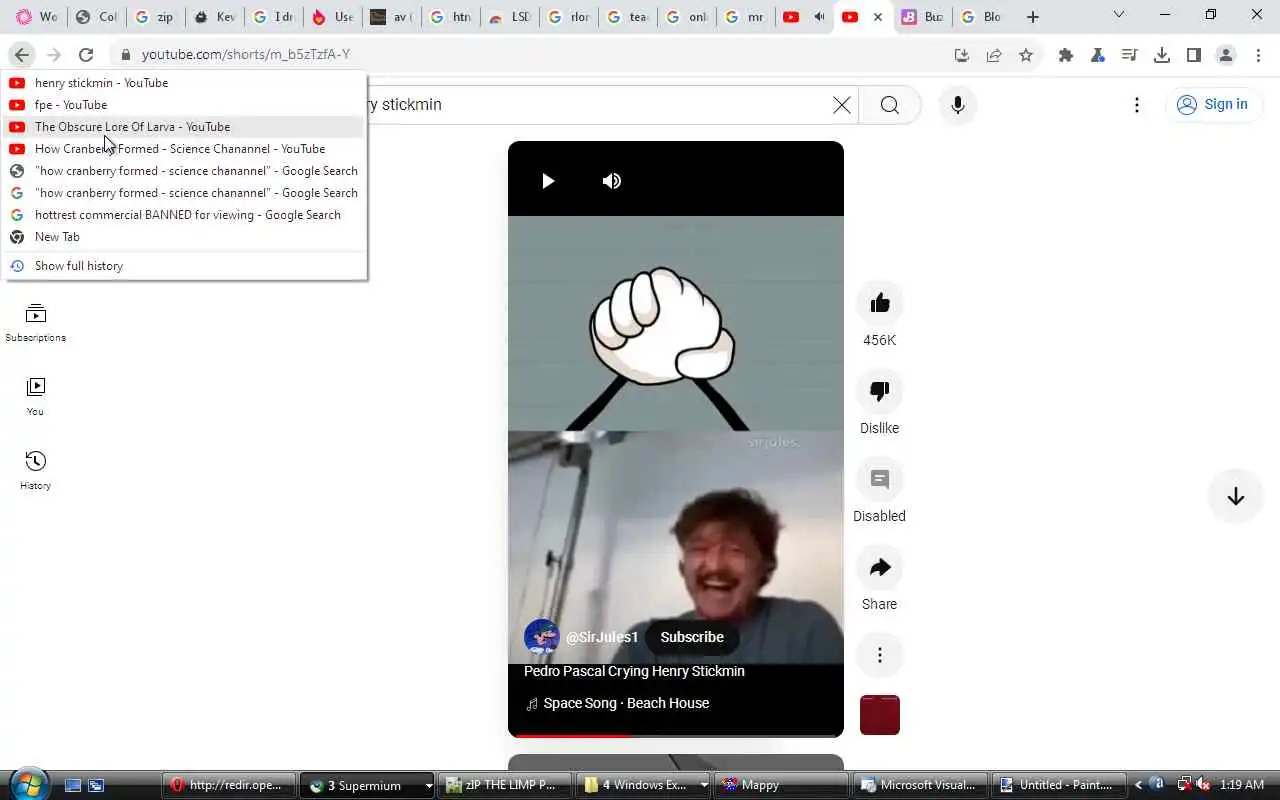The image size is (1280, 800).
Task: Switch to the 'LSD' tab
Action: [x=509, y=17]
